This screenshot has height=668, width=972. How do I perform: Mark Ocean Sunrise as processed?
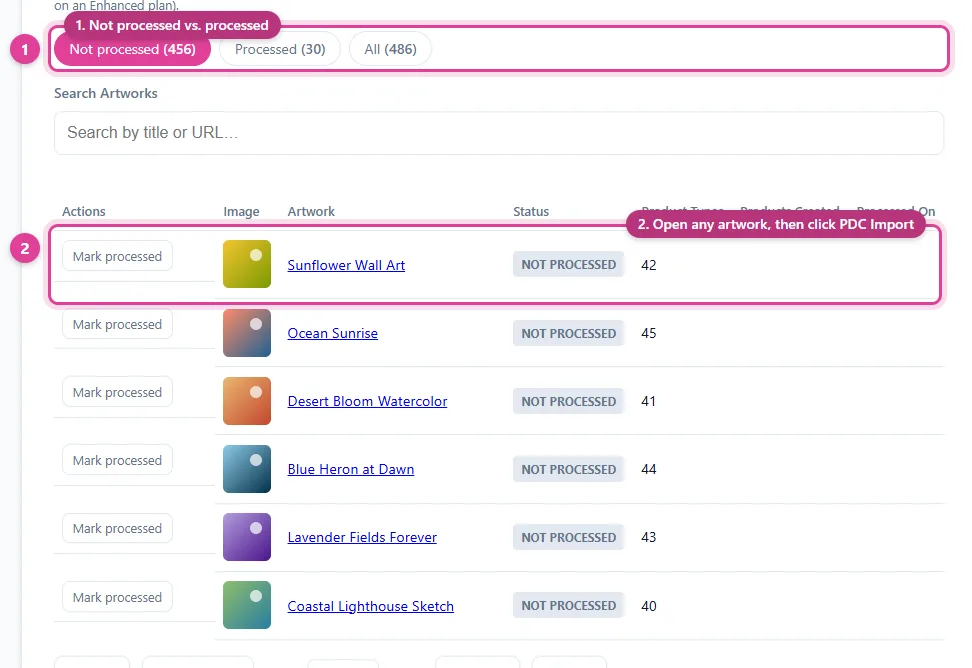coord(117,325)
